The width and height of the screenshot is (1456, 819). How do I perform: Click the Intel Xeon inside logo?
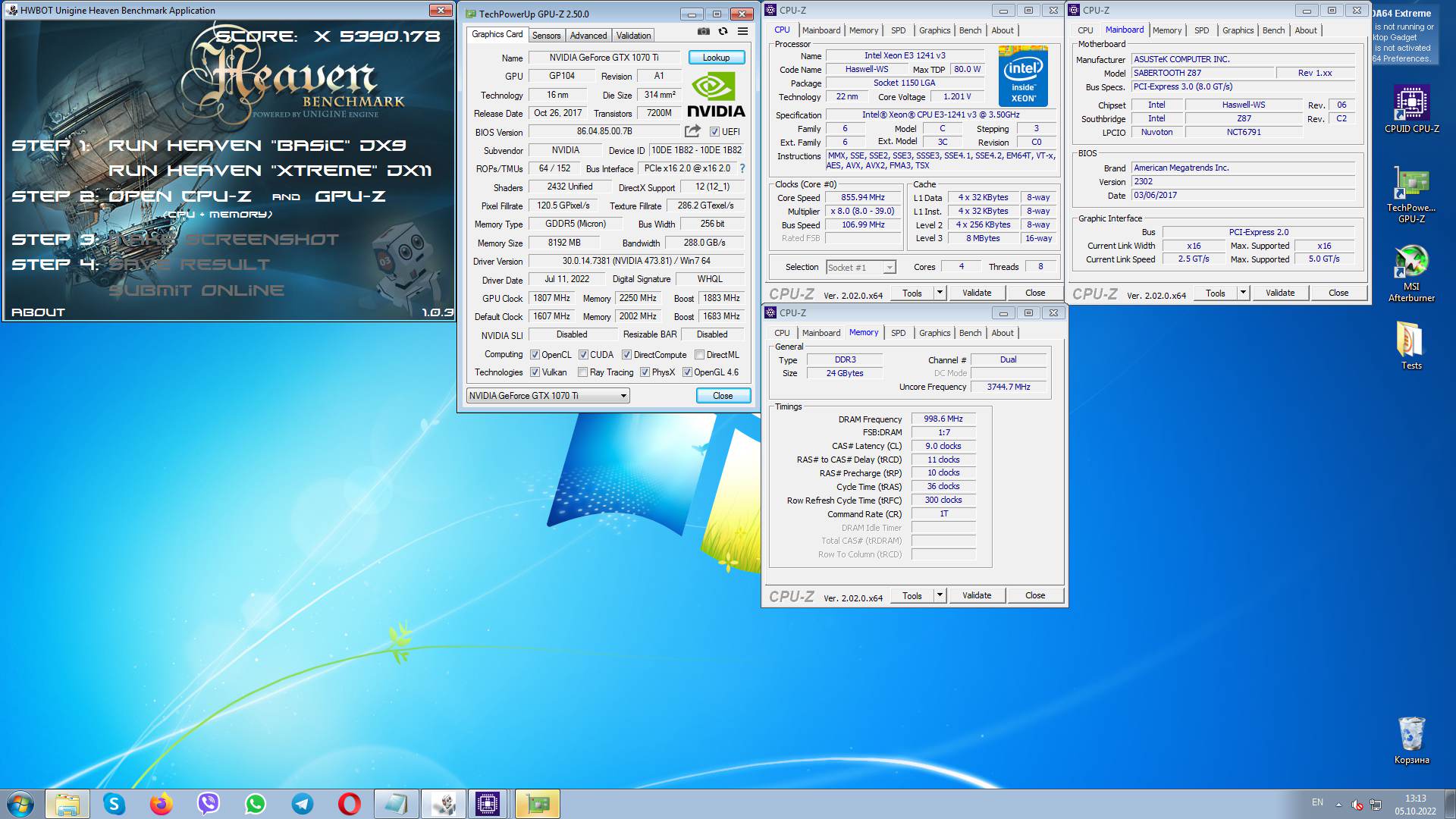coord(1023,77)
